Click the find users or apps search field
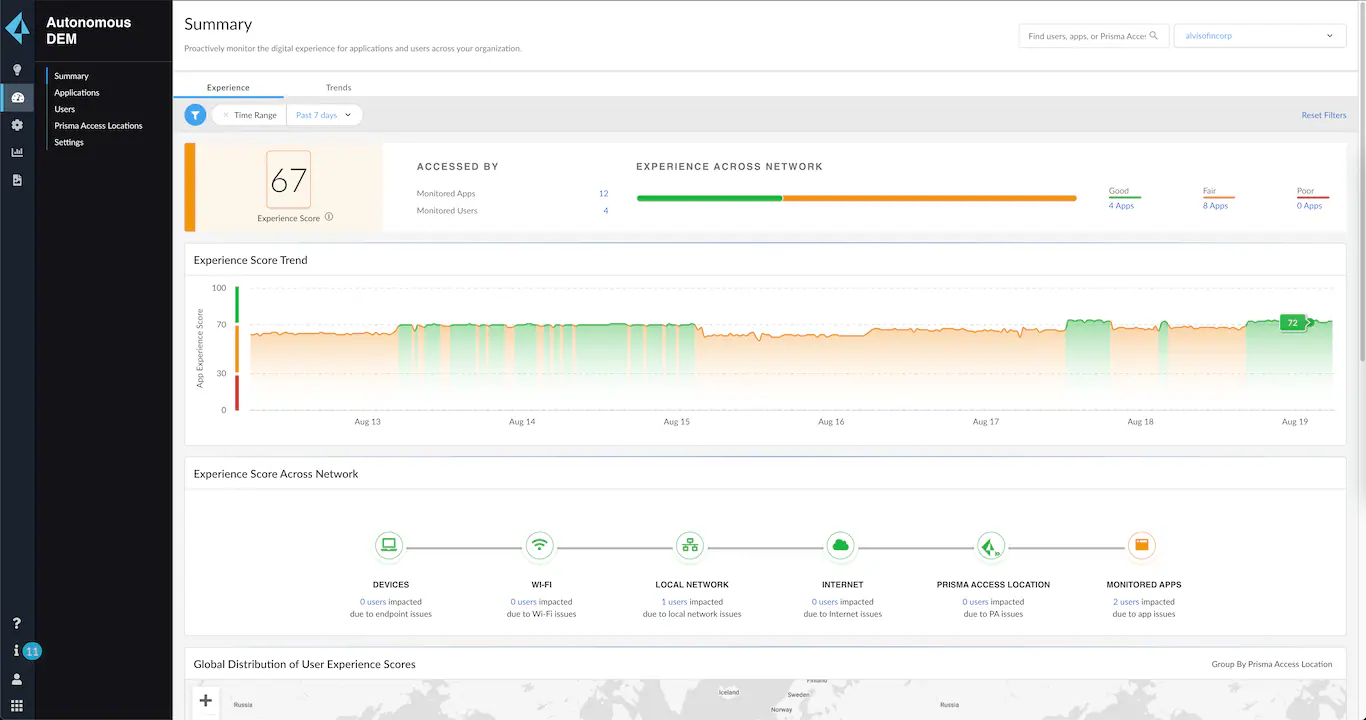1366x720 pixels. [1087, 36]
